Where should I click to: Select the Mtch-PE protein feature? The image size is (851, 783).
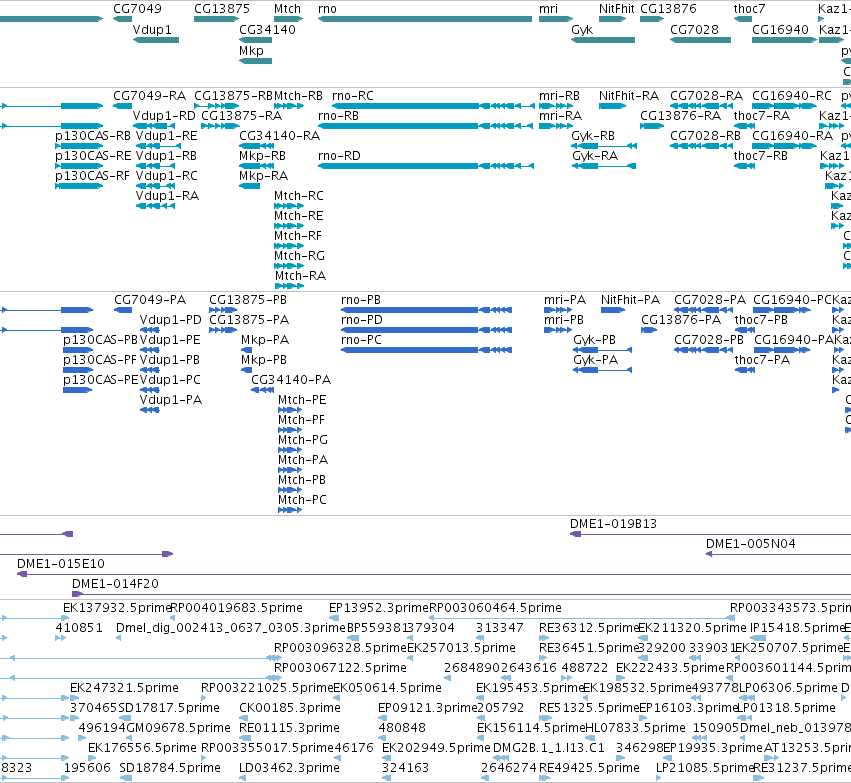tap(290, 410)
